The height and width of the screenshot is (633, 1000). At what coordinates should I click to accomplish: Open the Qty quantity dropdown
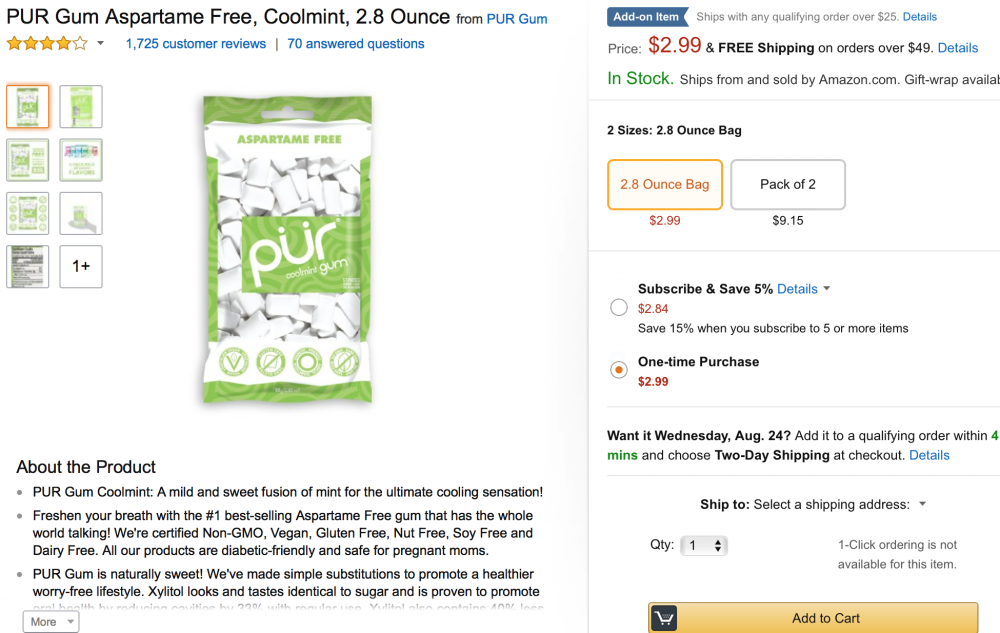[x=705, y=545]
